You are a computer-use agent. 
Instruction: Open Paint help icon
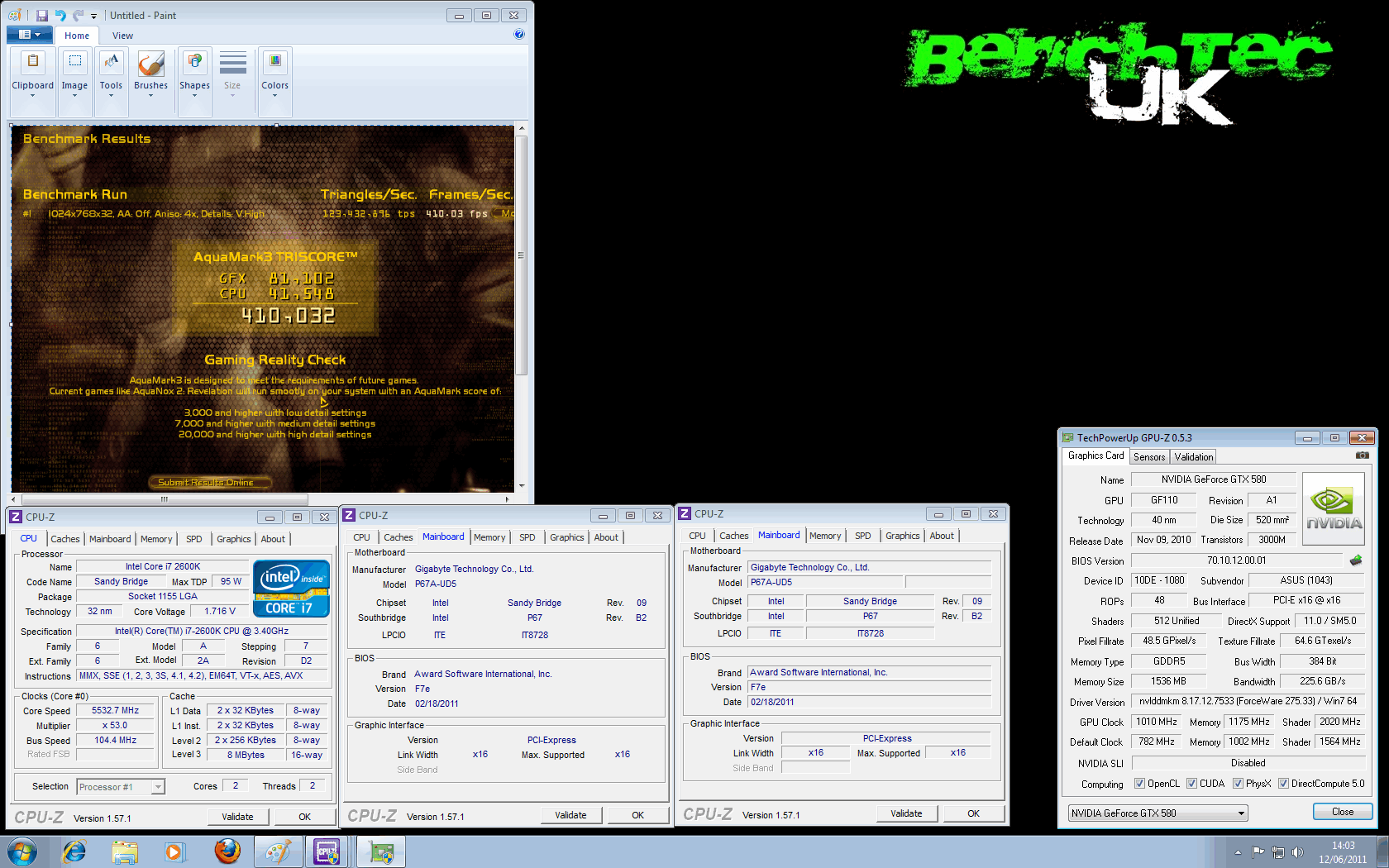click(519, 34)
